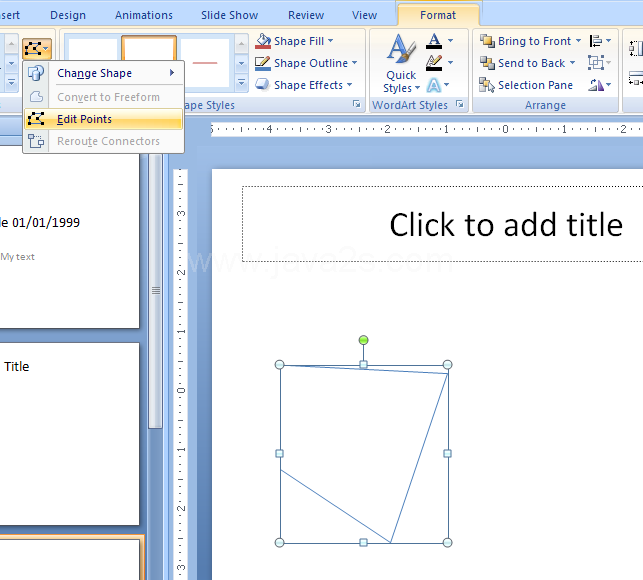Click the Shape Effects icon
Screen dimensions: 643x580
point(263,85)
